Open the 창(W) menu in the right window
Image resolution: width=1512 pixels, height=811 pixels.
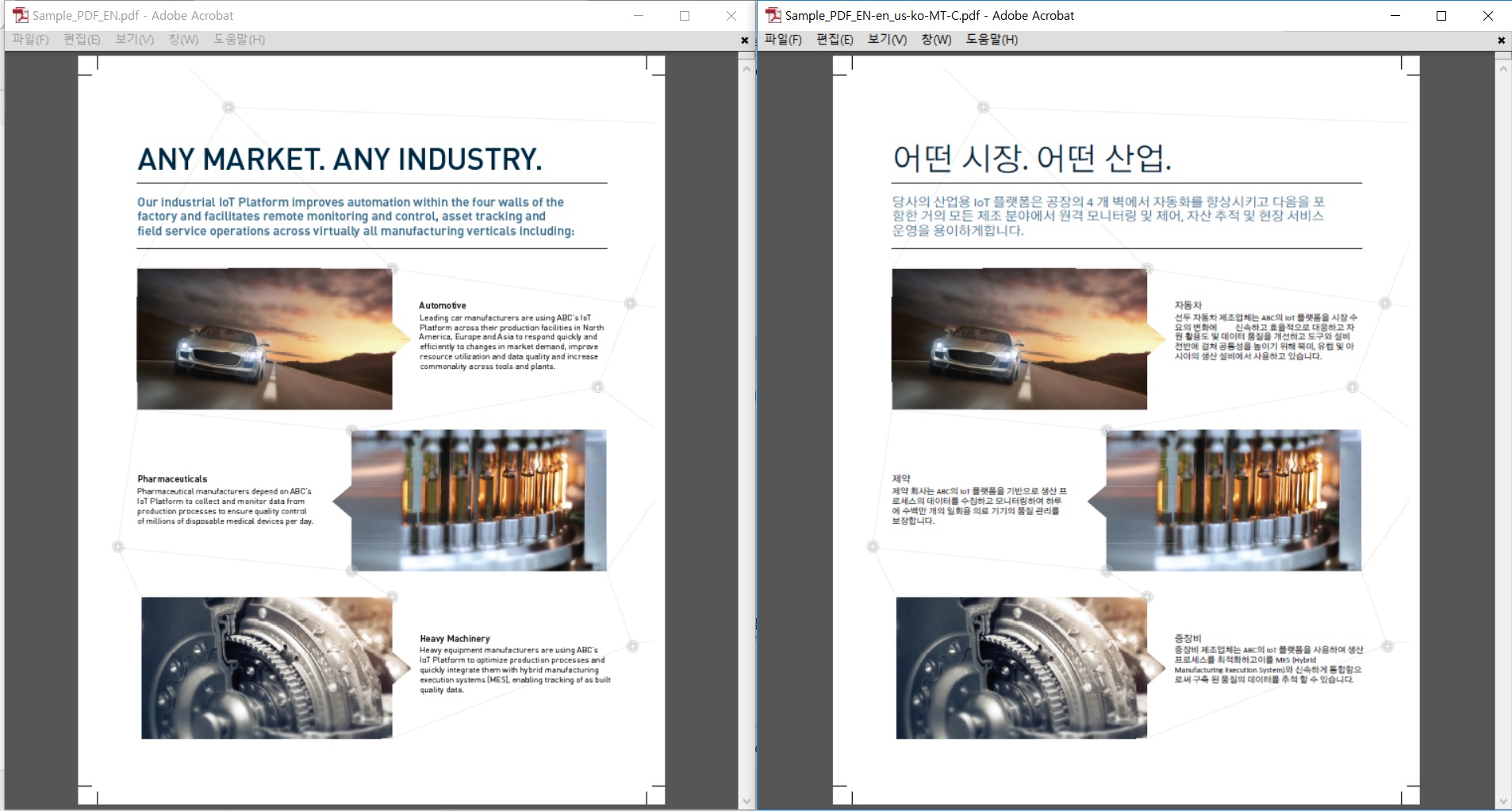pyautogui.click(x=936, y=40)
